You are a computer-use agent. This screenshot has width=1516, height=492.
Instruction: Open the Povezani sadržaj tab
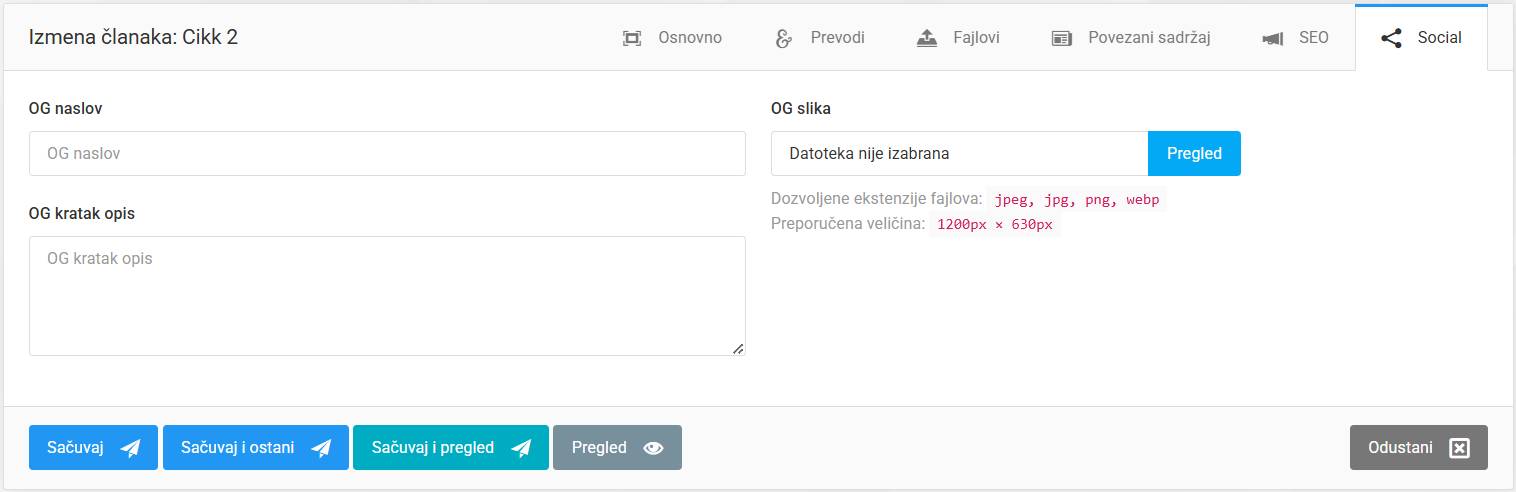(x=1149, y=38)
